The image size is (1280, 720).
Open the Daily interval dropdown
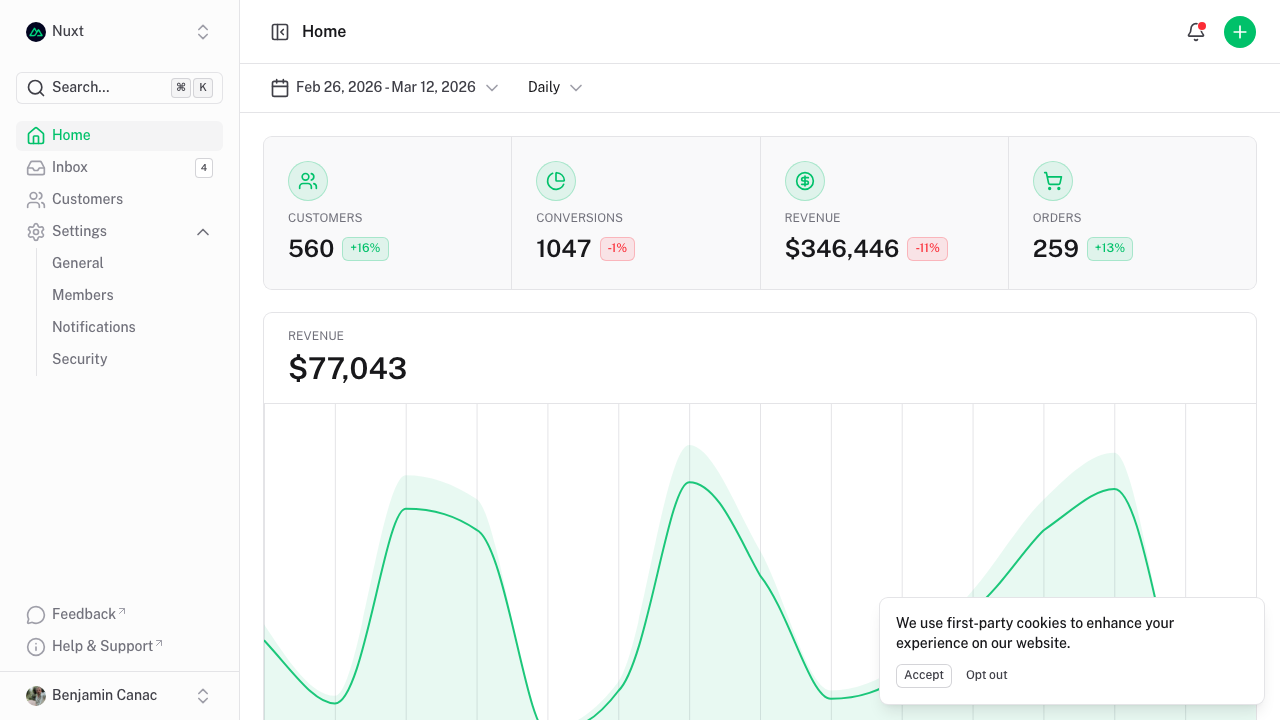pyautogui.click(x=554, y=87)
